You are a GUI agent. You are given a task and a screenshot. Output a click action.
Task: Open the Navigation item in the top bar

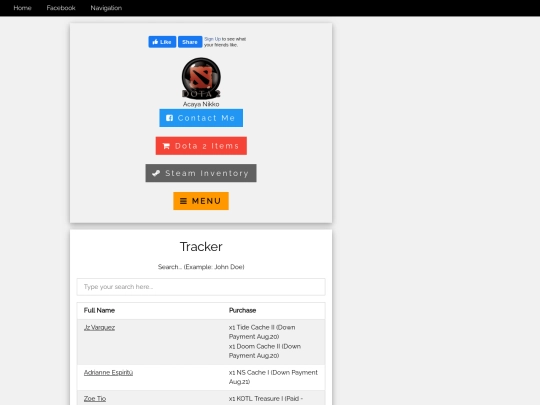(x=106, y=8)
